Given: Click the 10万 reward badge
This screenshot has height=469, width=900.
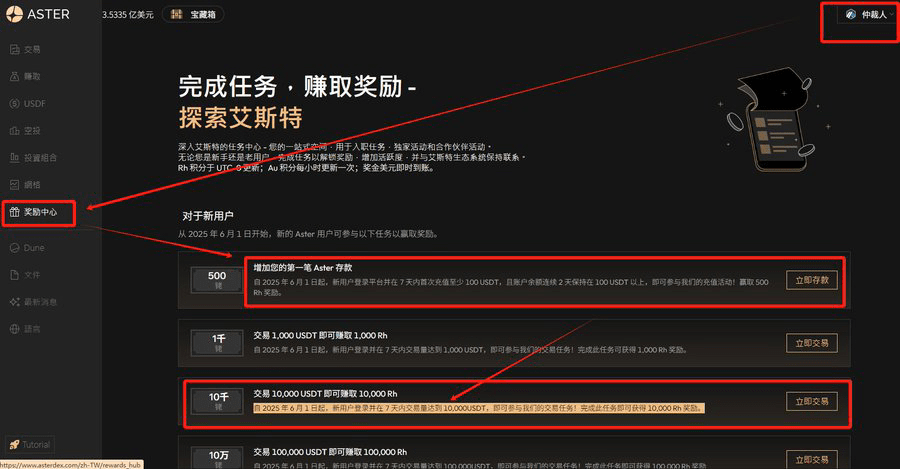Looking at the screenshot, I should (x=216, y=458).
